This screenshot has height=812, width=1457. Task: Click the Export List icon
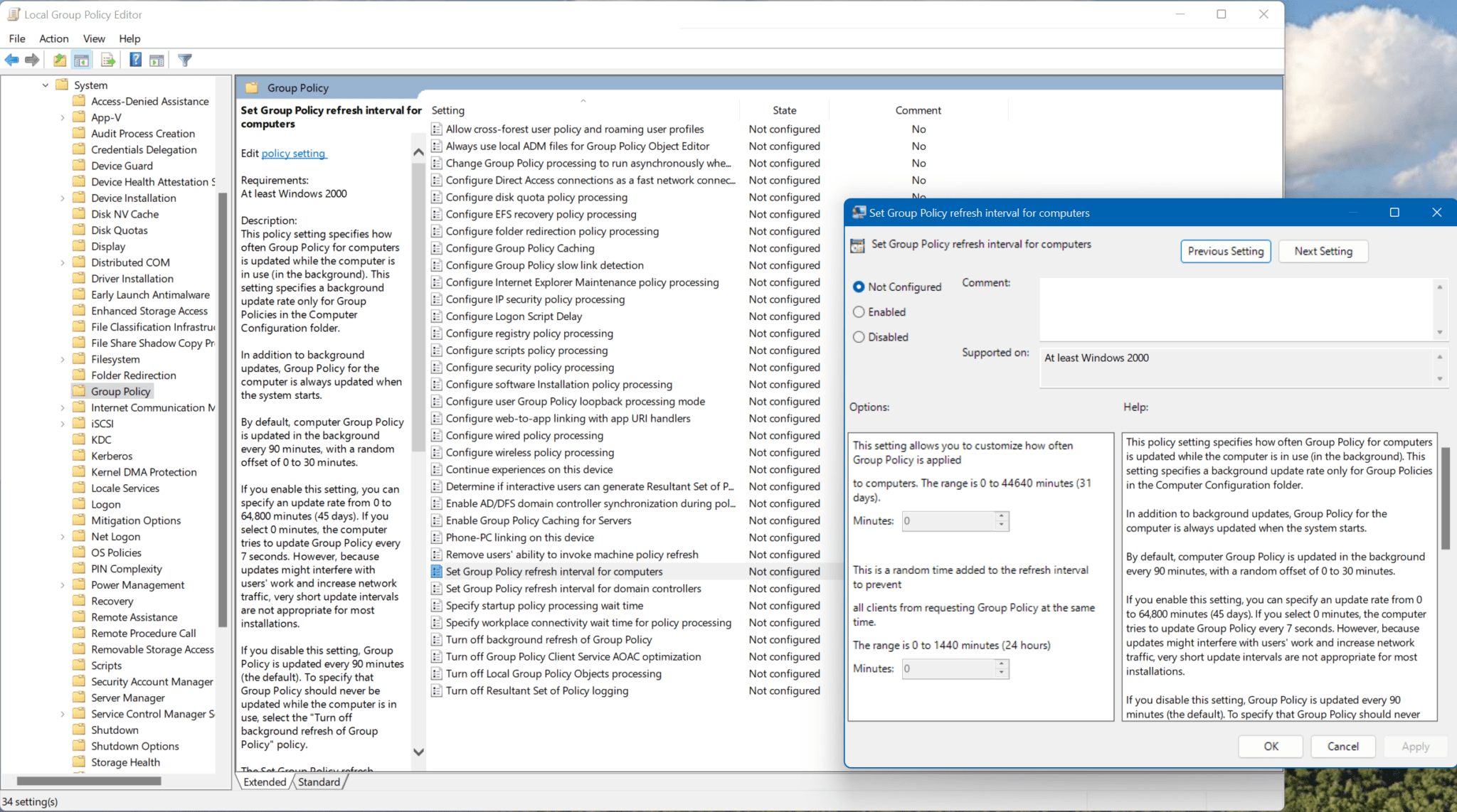[x=108, y=60]
